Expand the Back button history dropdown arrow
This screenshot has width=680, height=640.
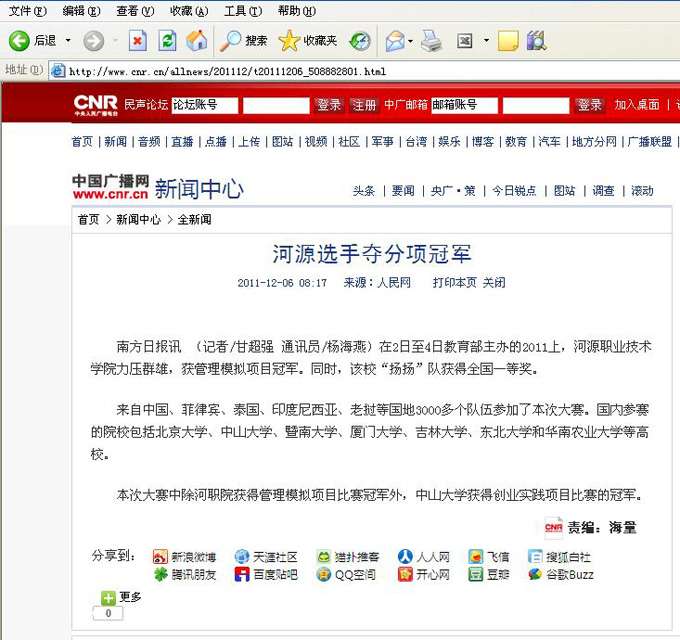point(68,41)
